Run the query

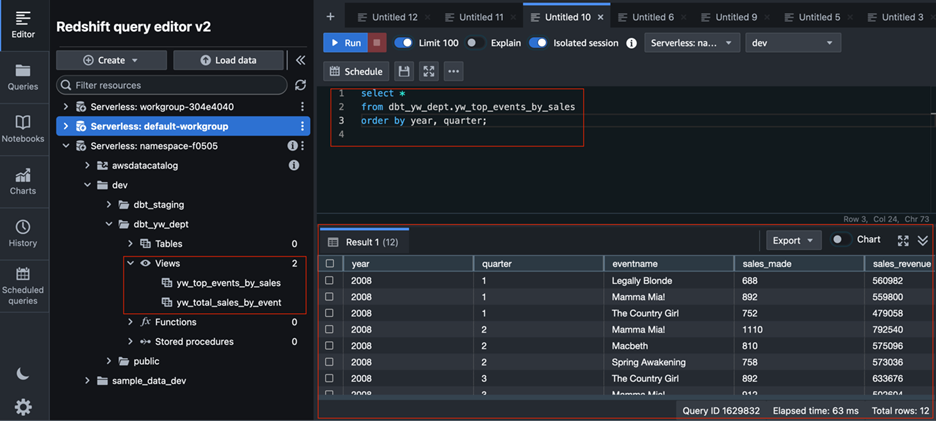[x=344, y=43]
